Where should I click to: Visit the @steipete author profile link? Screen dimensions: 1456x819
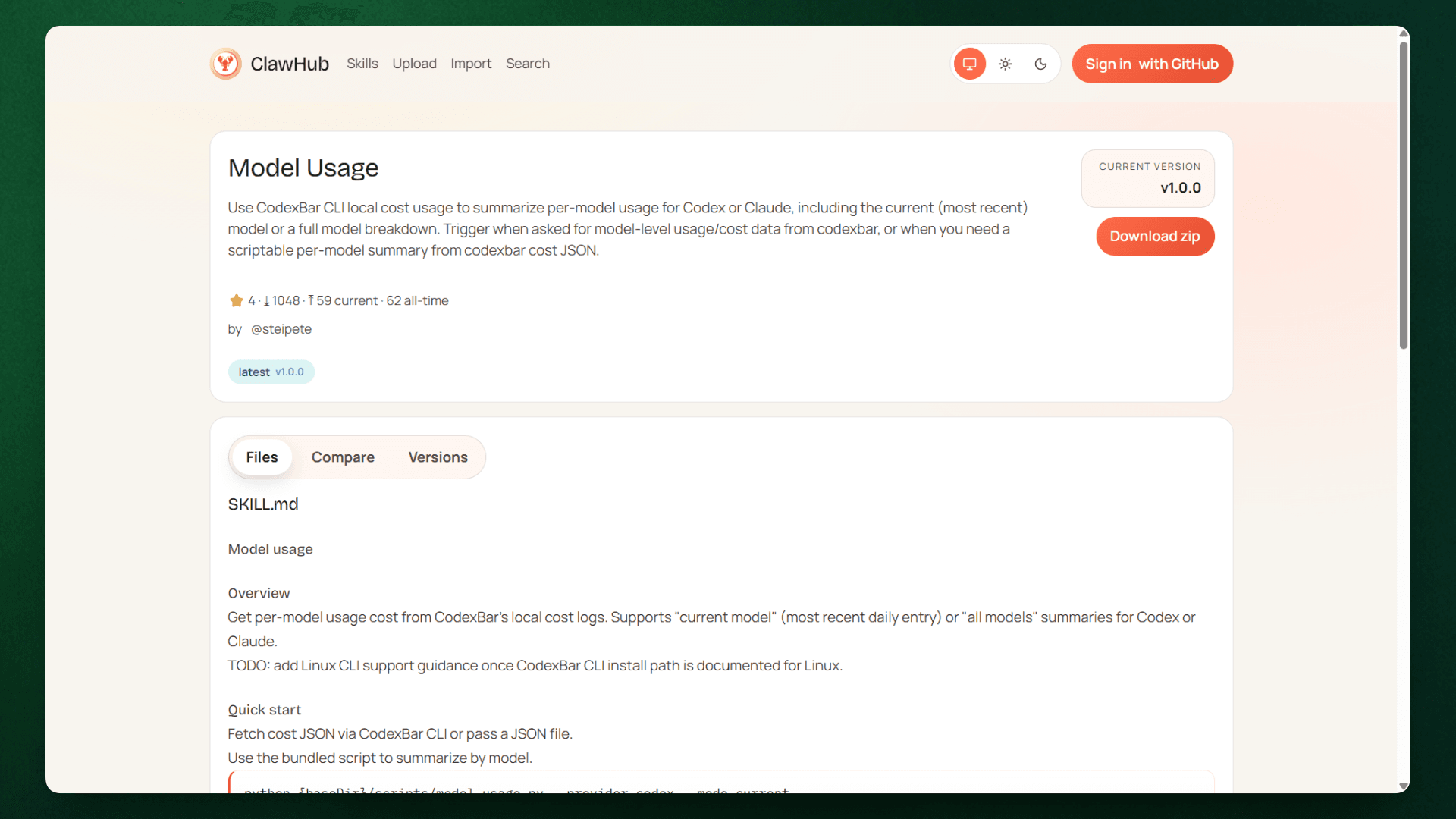(281, 329)
